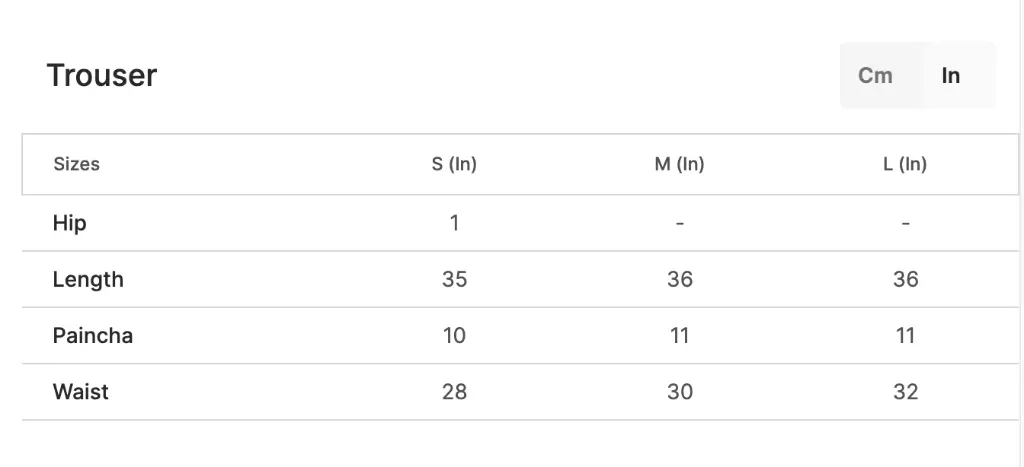The height and width of the screenshot is (467, 1024).
Task: Click the Hip dash under M column
Action: pos(680,223)
